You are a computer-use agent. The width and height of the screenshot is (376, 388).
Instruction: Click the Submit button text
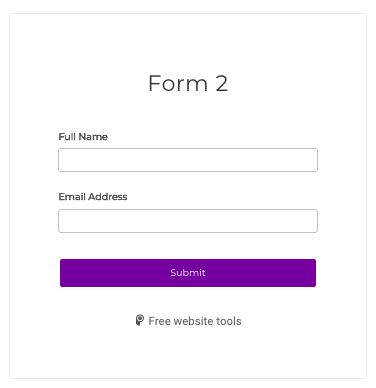(188, 273)
